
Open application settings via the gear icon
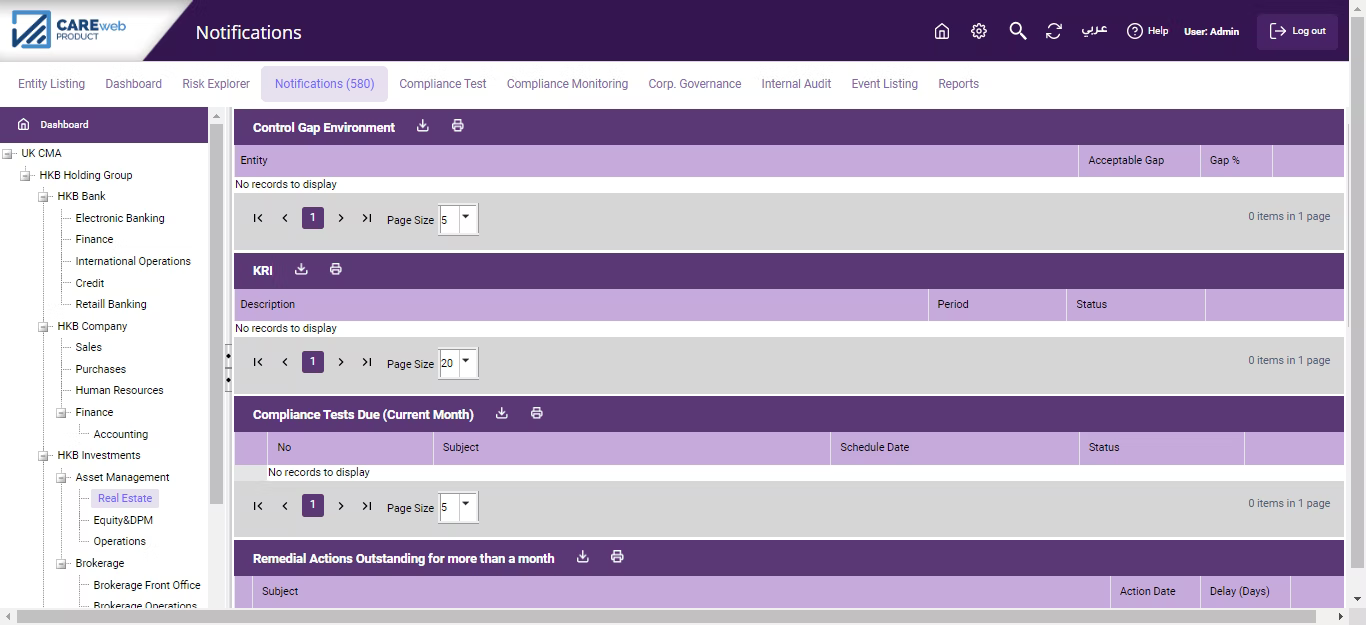(x=978, y=31)
